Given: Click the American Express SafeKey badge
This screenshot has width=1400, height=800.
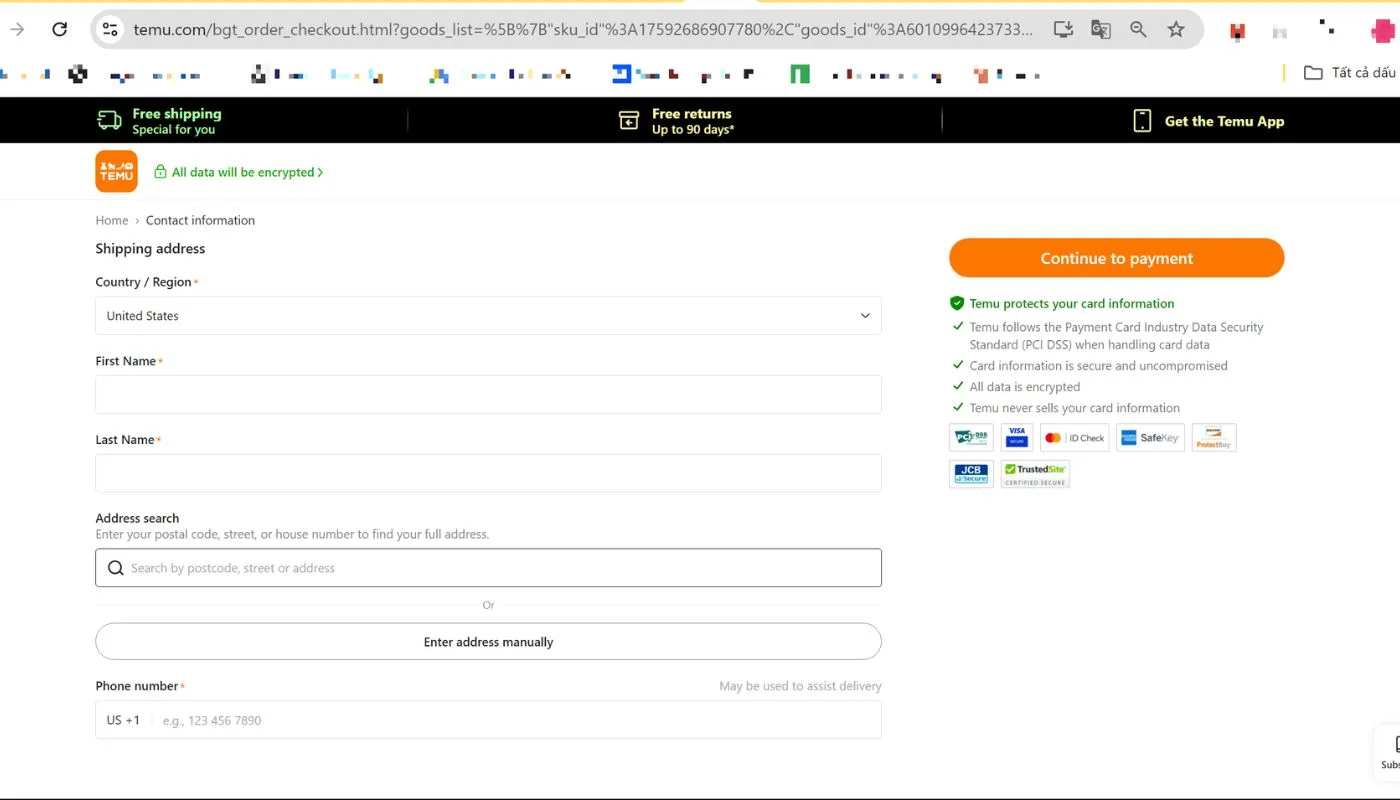Looking at the screenshot, I should click(1150, 437).
